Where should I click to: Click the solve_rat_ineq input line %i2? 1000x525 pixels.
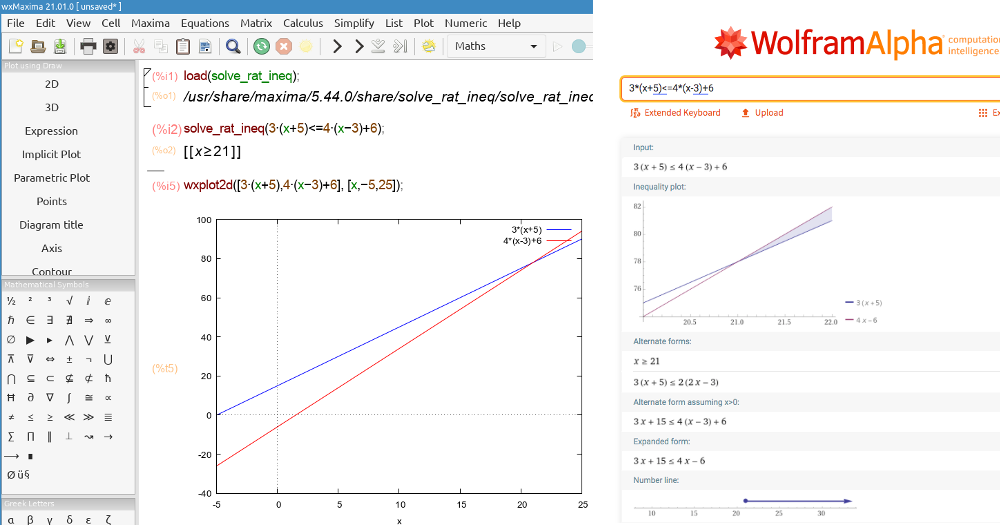pyautogui.click(x=284, y=128)
